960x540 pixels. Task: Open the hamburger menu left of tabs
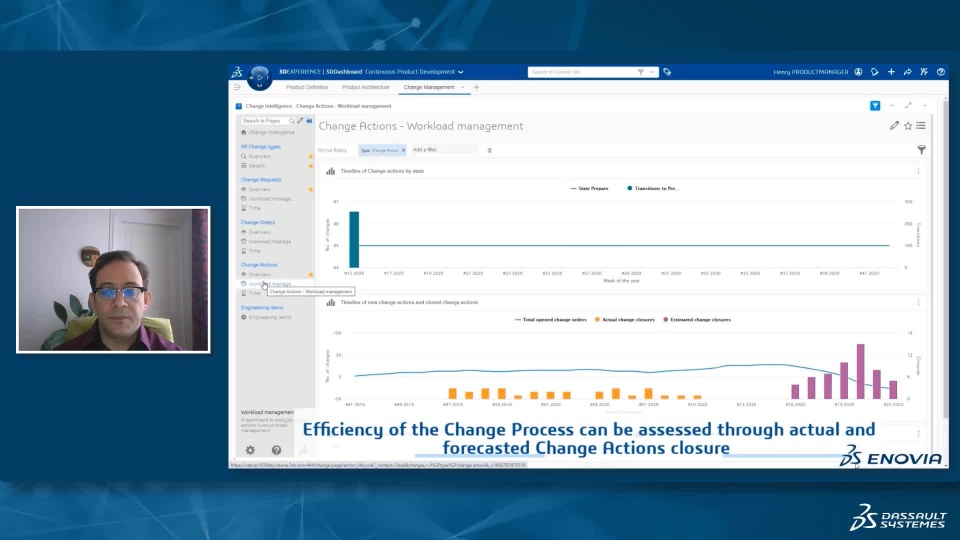[x=237, y=88]
